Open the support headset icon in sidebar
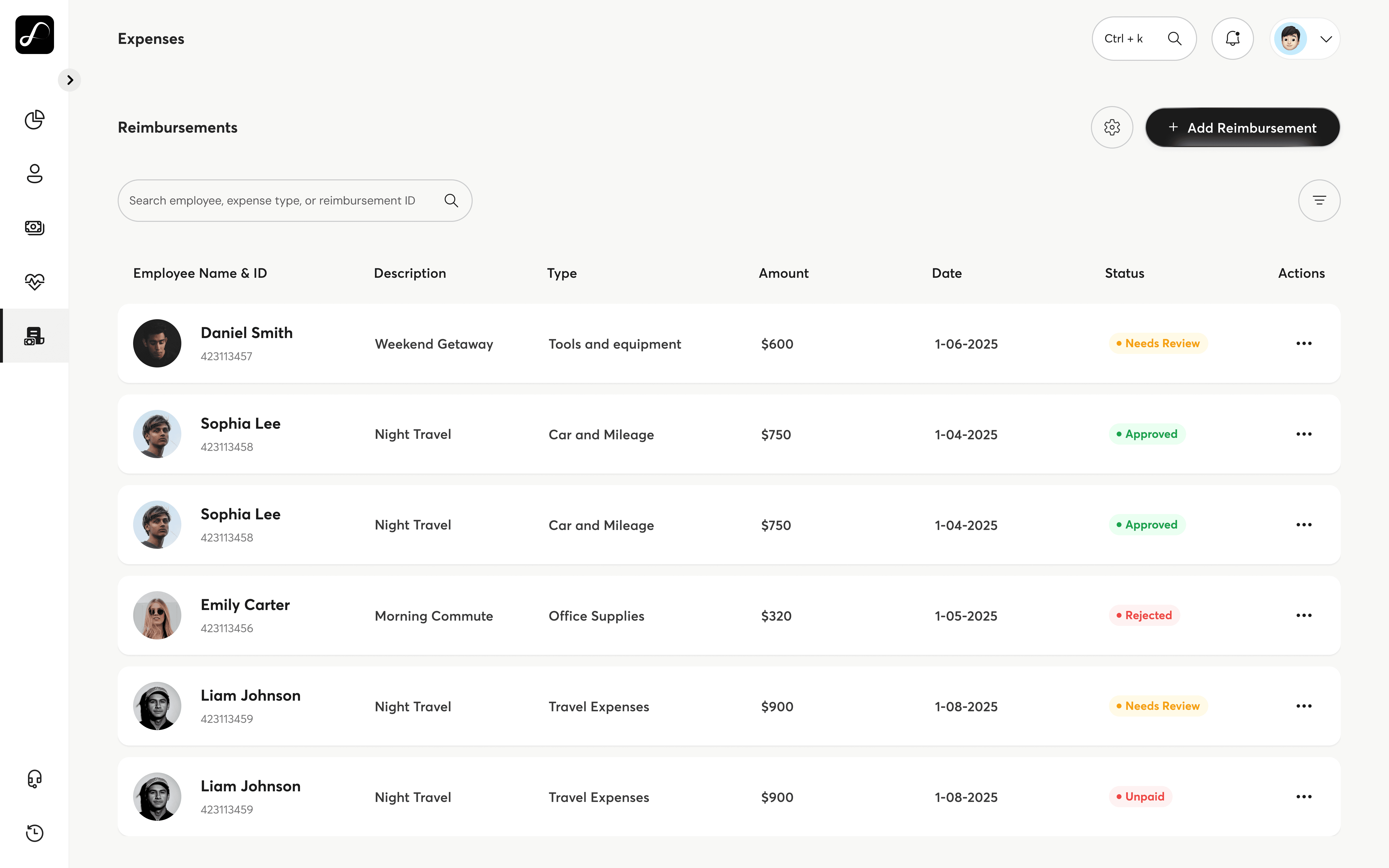1389x868 pixels. pyautogui.click(x=34, y=779)
